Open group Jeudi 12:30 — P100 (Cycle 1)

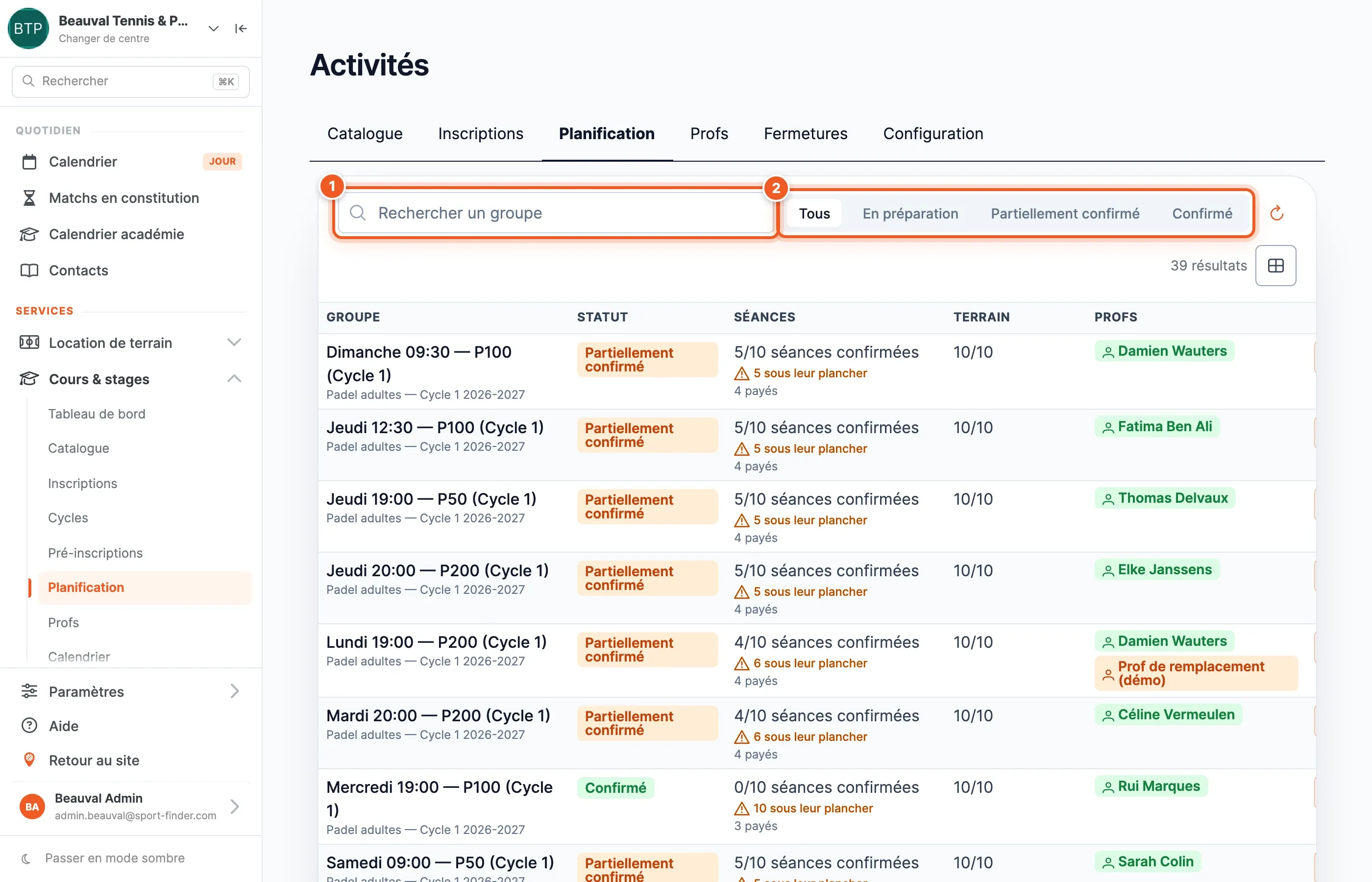(x=435, y=427)
